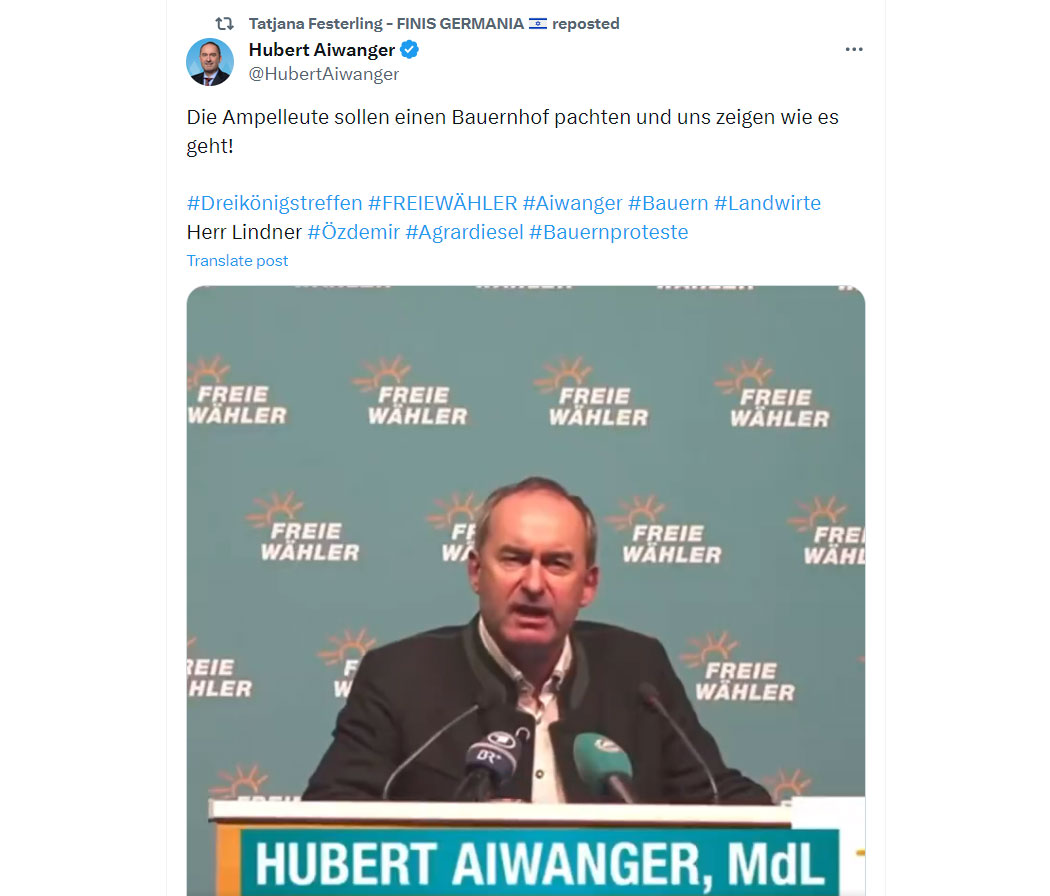Open hashtag #Agrardiesel
Screen dimensions: 1050x896
point(464,232)
